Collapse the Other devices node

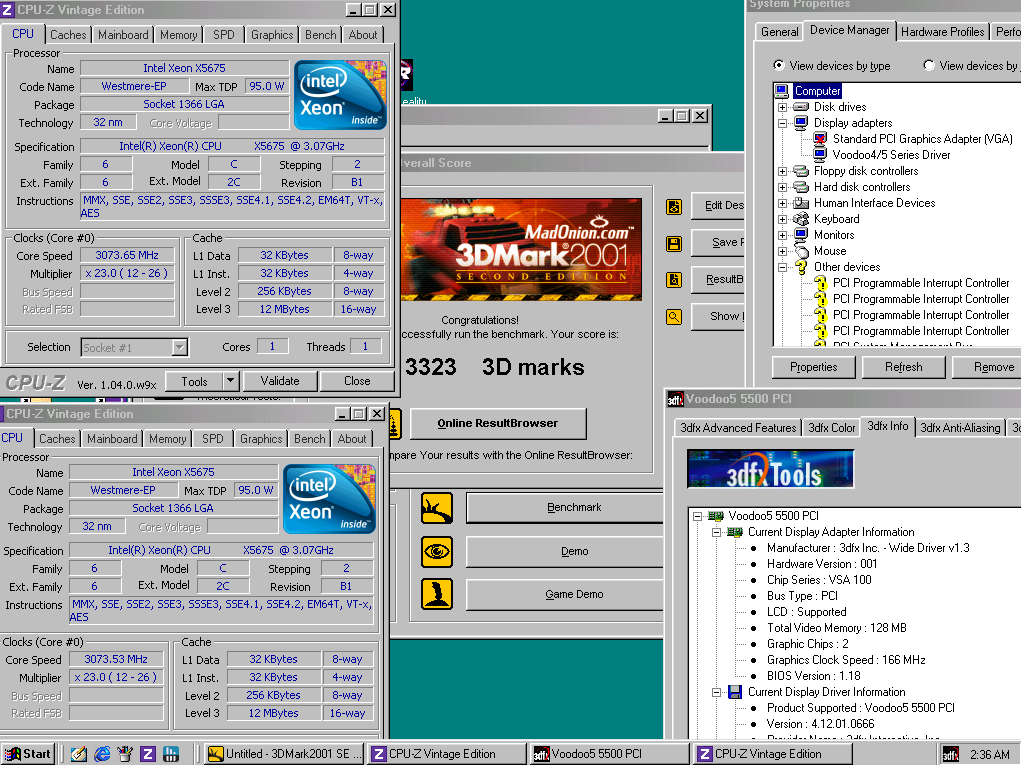pyautogui.click(x=783, y=267)
